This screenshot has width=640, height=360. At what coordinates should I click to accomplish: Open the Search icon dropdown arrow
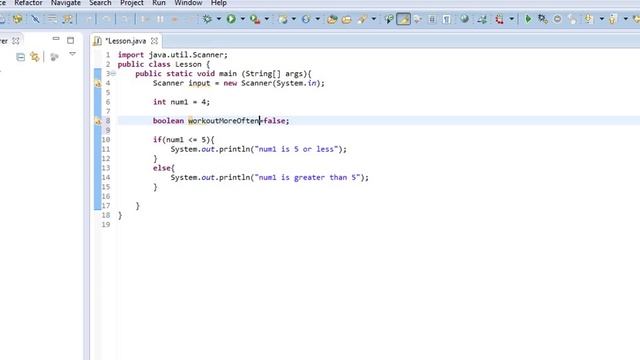coord(373,19)
